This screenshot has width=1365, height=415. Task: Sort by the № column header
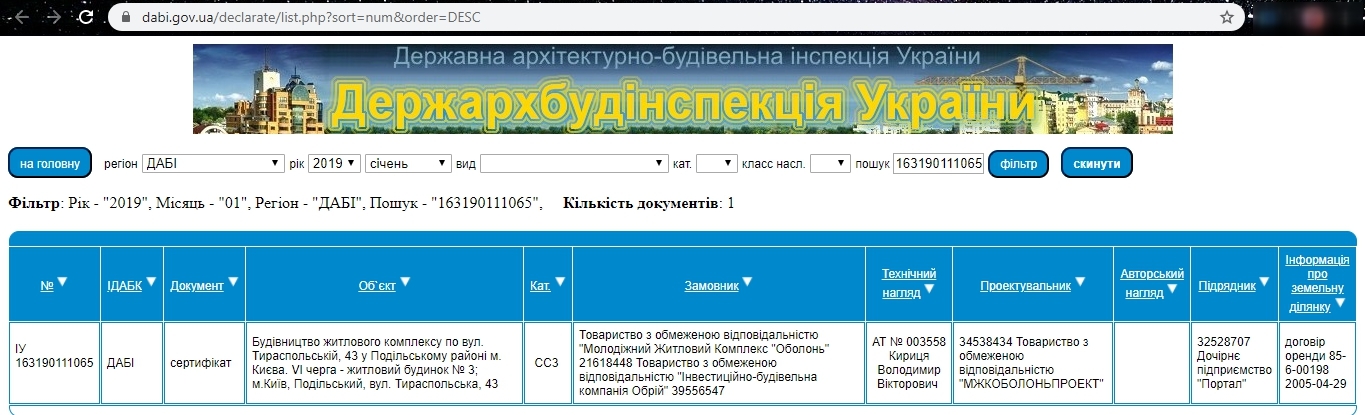[46, 285]
